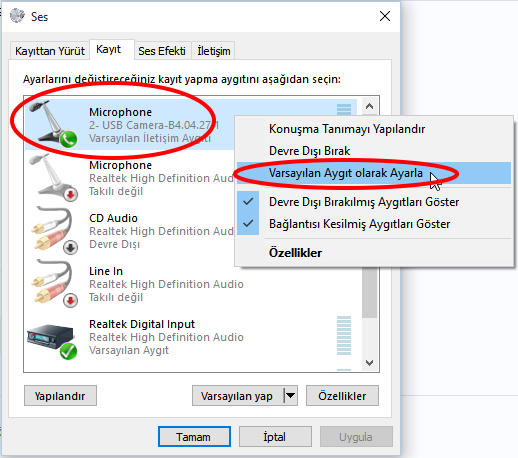This screenshot has height=458, width=518.
Task: Click the Realtek Digital Input level meter
Action: point(344,336)
